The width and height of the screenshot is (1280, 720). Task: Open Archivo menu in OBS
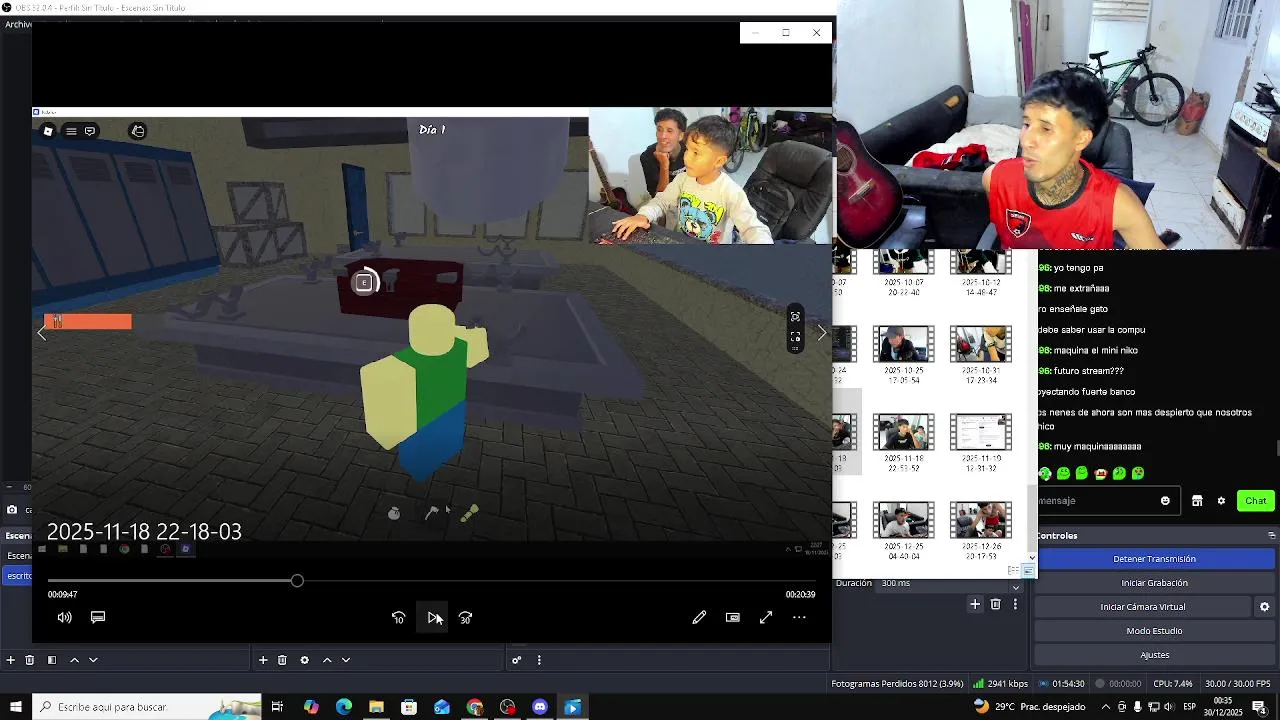[x=17, y=24]
